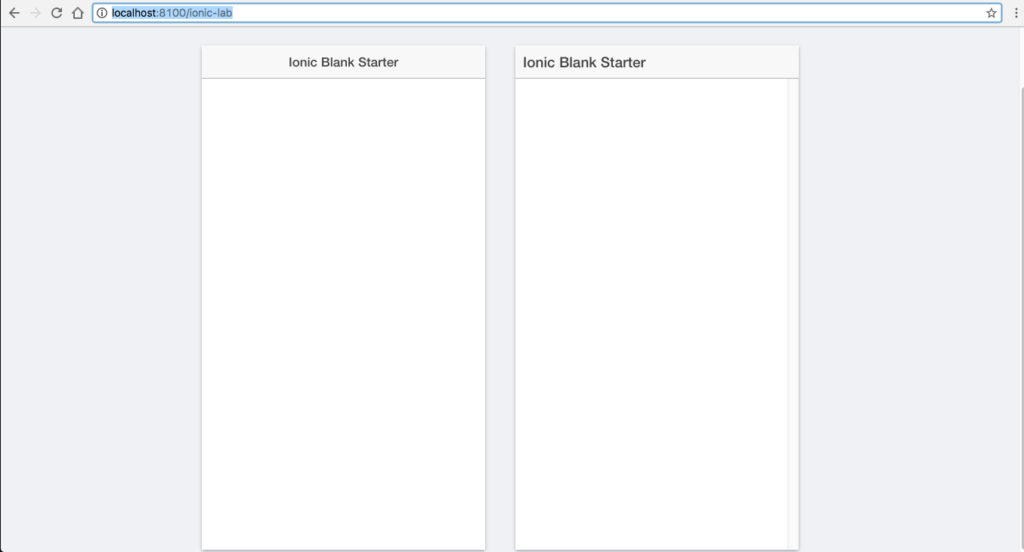This screenshot has height=552, width=1024.
Task: Bookmark this page with the star
Action: click(991, 13)
